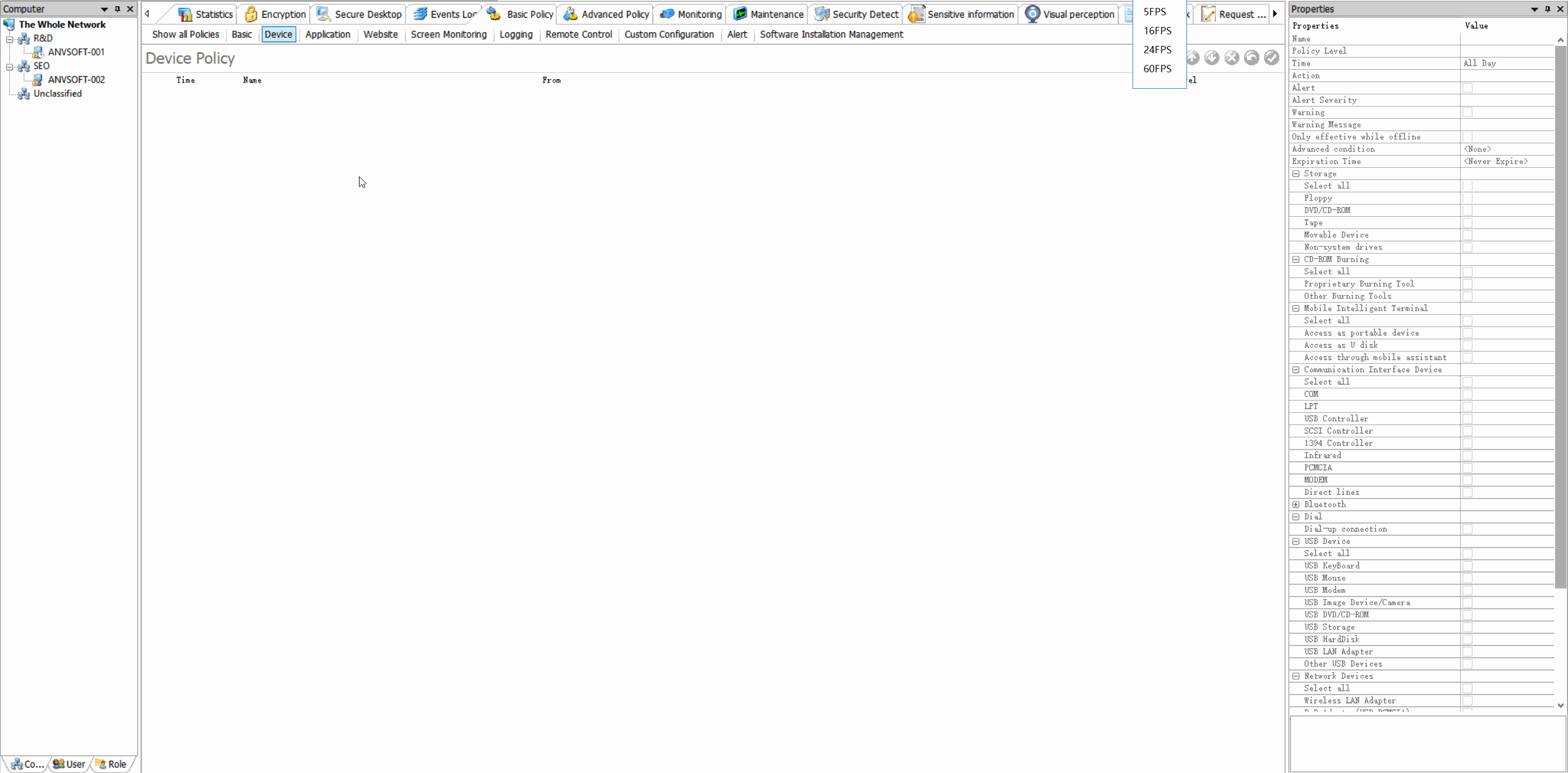
Task: Click the move policy down arrow icon
Action: pyautogui.click(x=1212, y=58)
